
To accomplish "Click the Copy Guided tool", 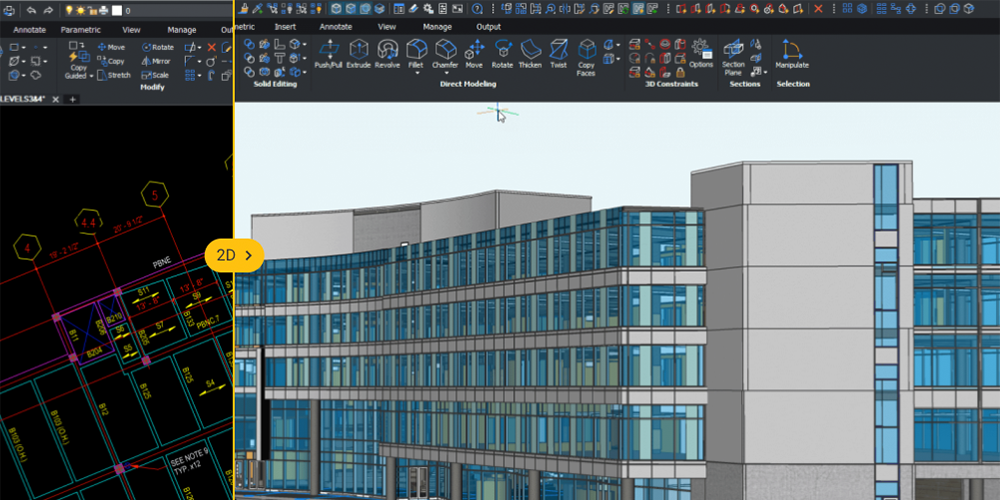I will click(78, 62).
